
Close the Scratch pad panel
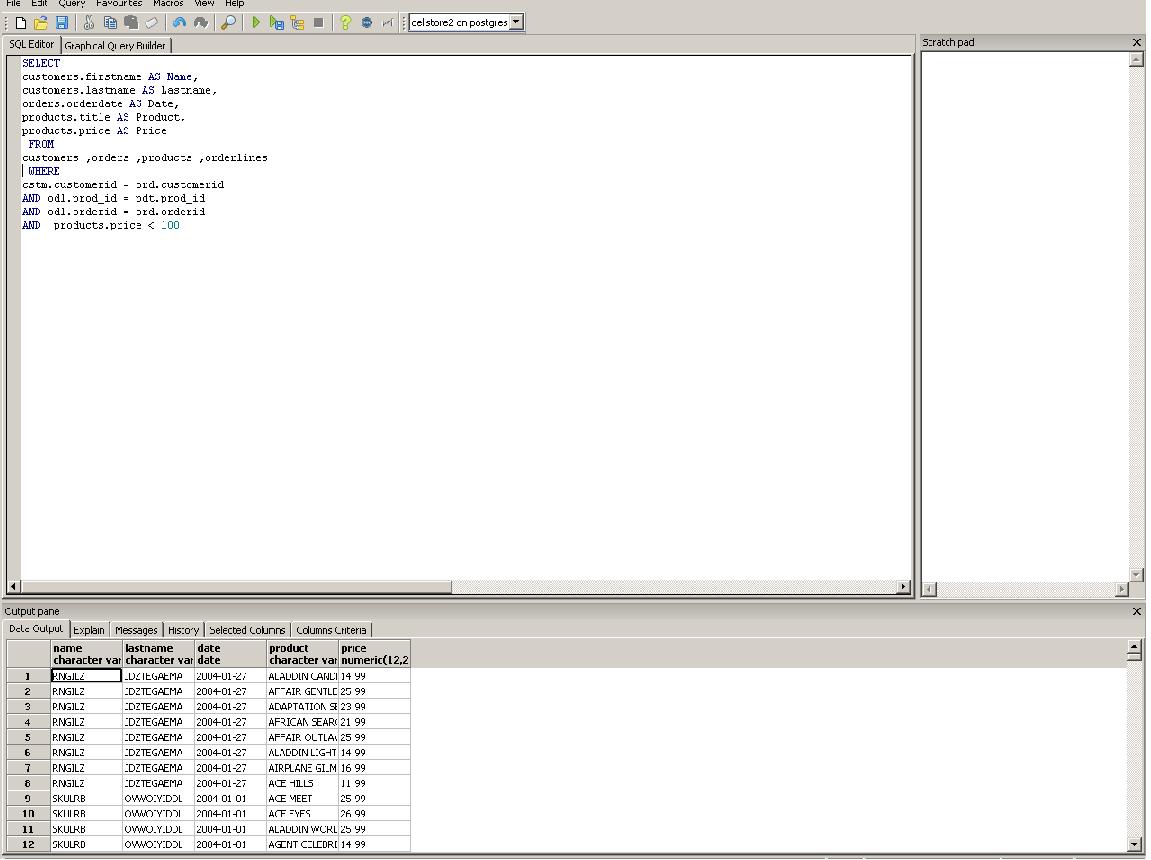click(x=1136, y=43)
